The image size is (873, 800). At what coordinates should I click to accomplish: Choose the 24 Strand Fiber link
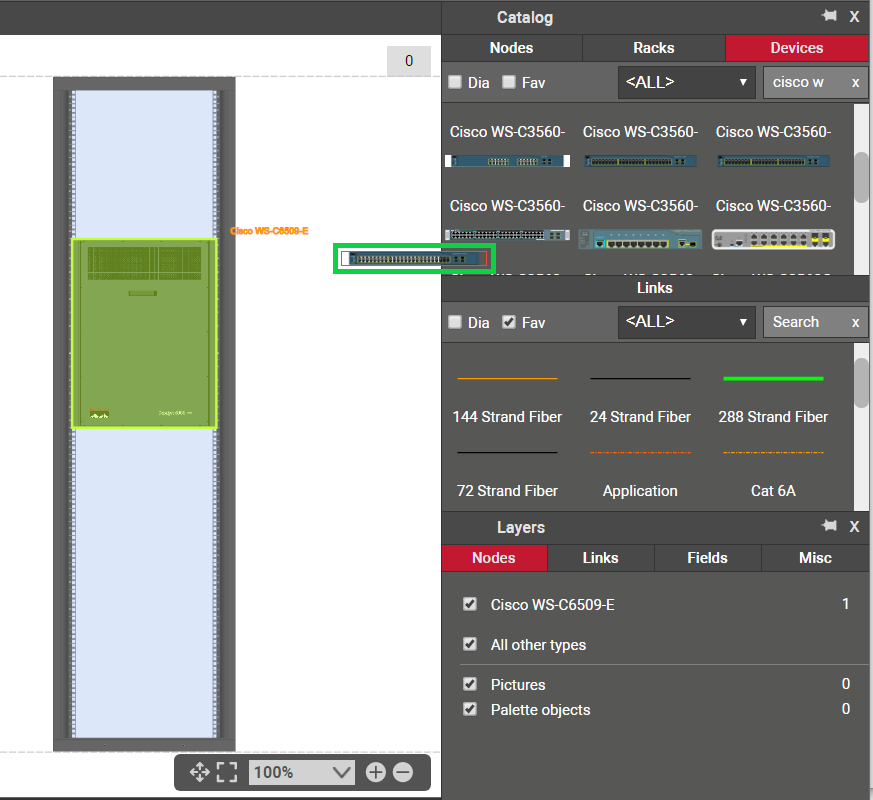point(640,397)
